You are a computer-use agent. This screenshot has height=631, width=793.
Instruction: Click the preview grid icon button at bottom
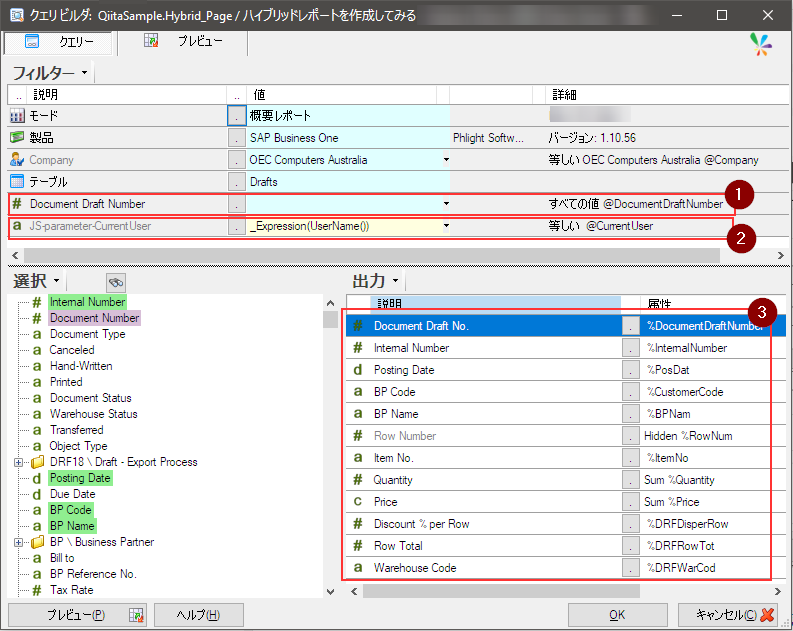tap(136, 615)
